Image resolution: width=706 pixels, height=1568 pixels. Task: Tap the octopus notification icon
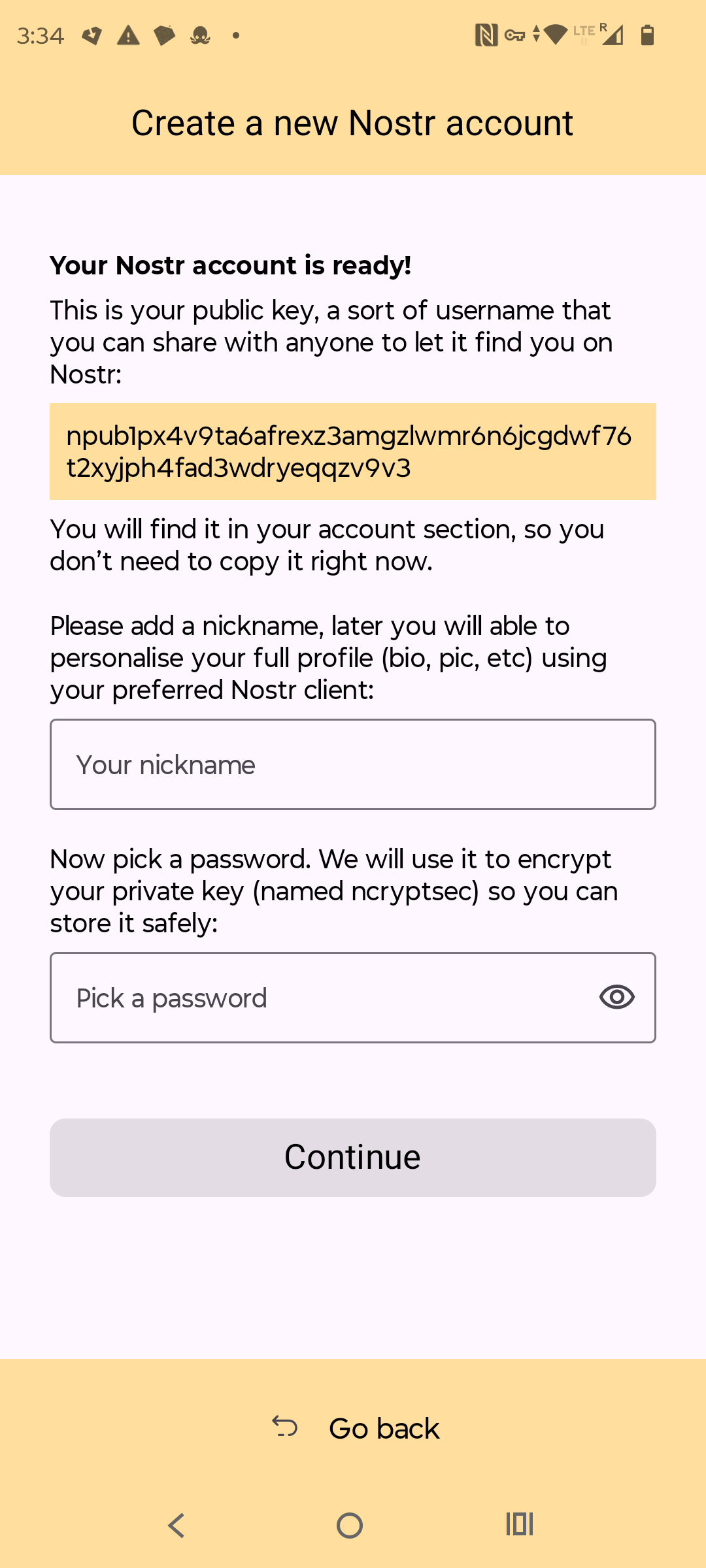click(200, 35)
